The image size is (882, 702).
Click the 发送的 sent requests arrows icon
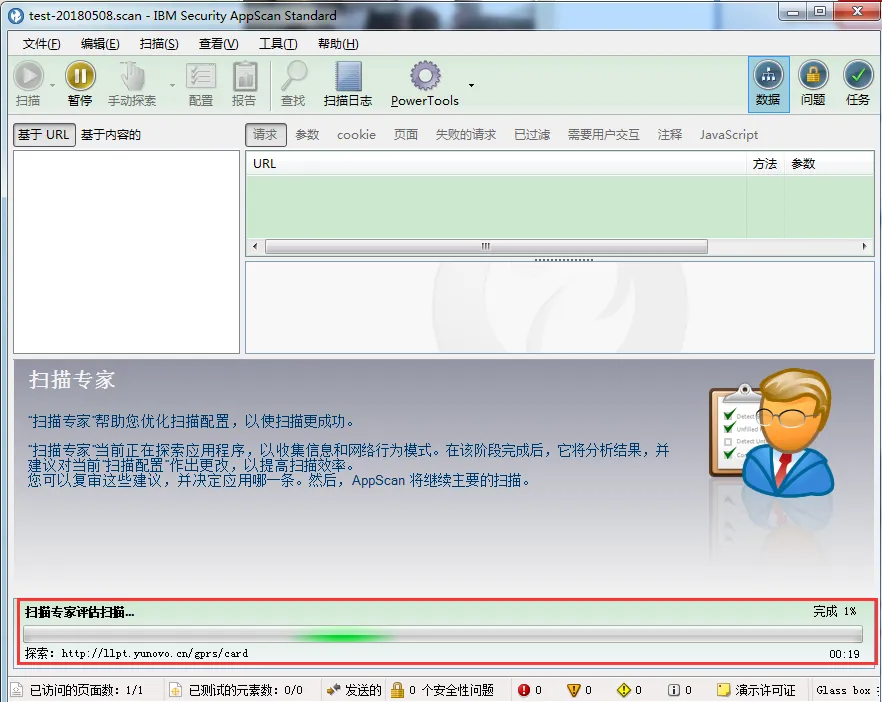pyautogui.click(x=333, y=690)
